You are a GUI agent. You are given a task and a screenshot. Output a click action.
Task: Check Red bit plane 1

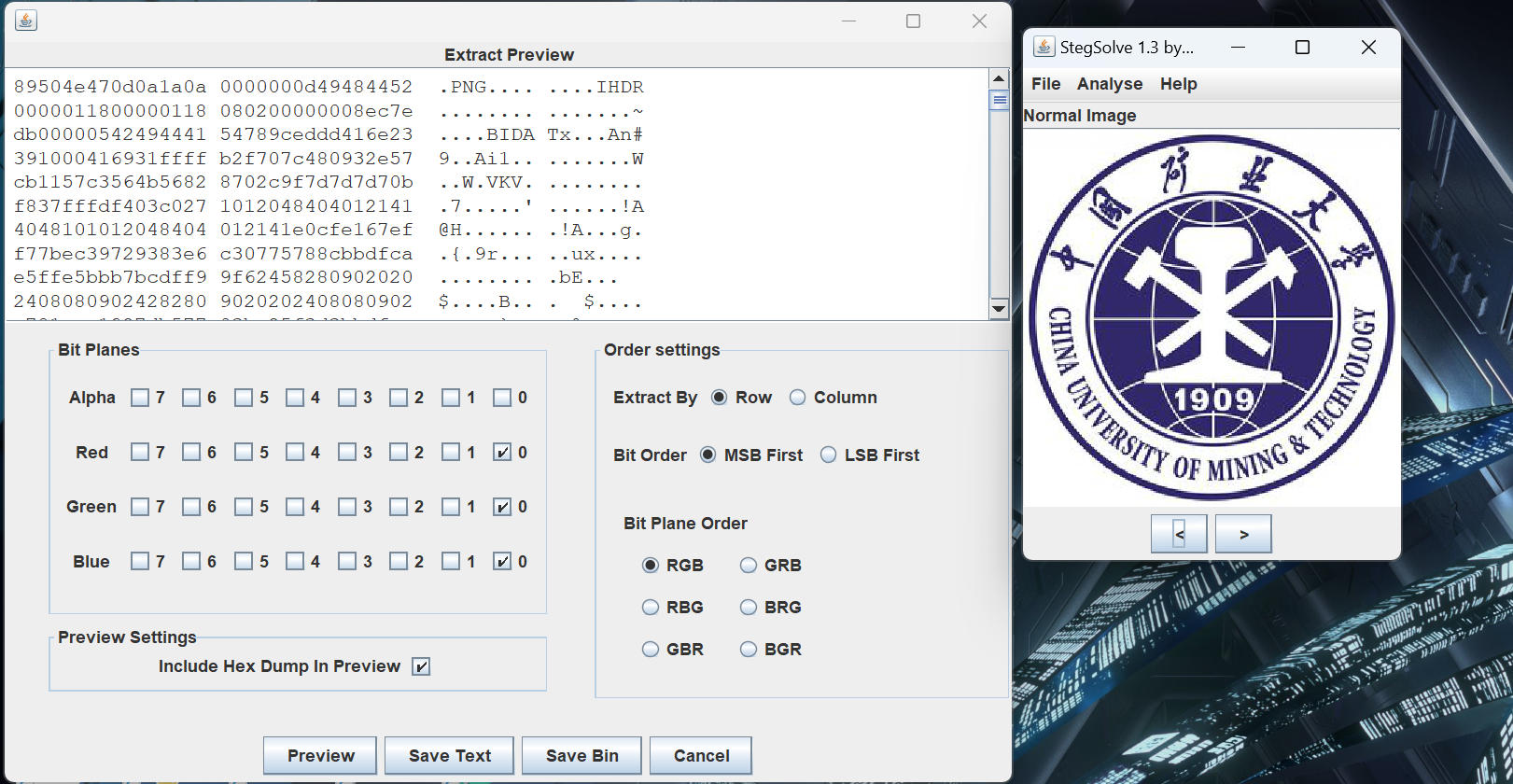coord(451,453)
